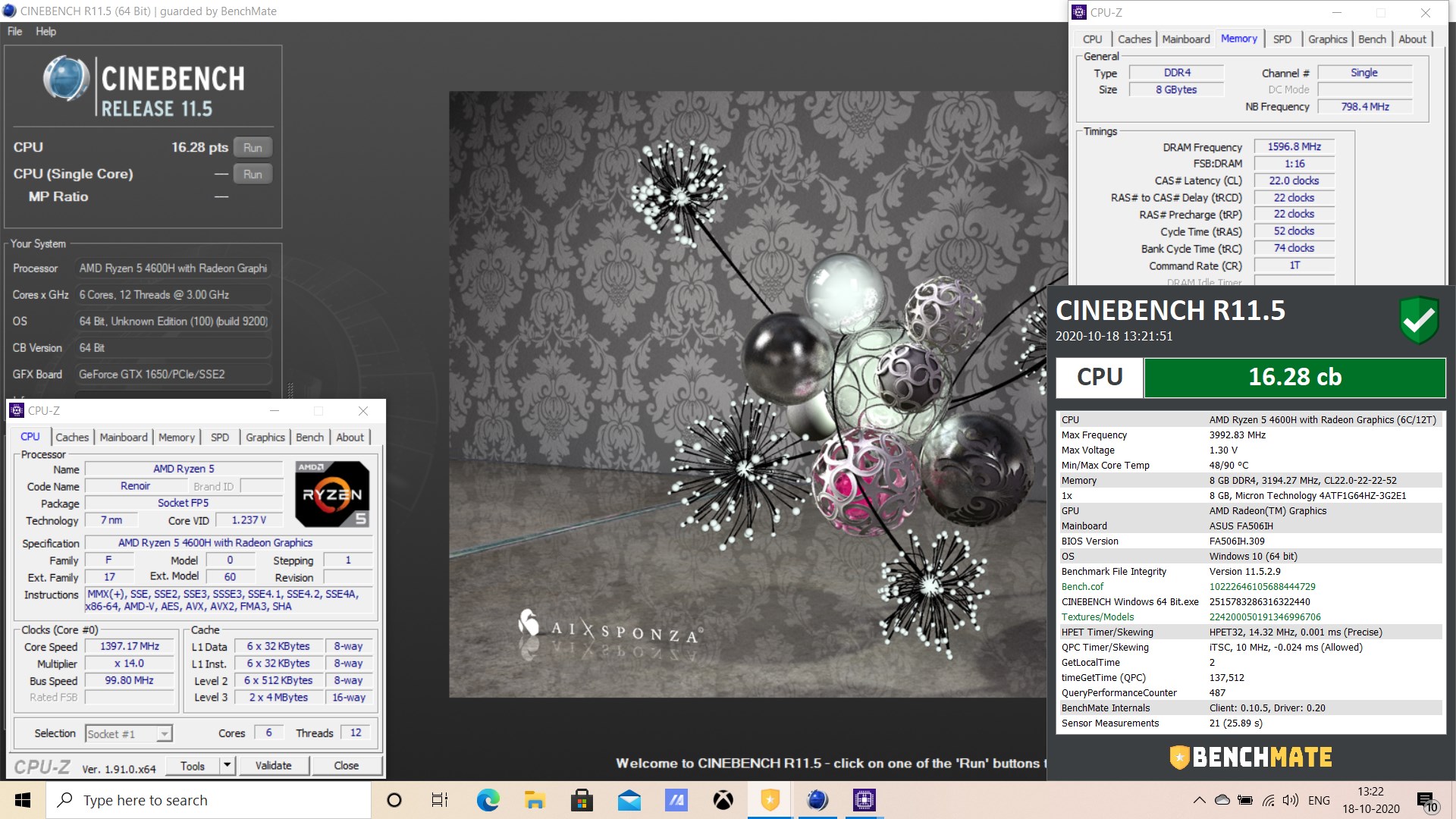Click the Sensor Measurements row in BenchMate
1456x819 pixels.
point(1250,723)
